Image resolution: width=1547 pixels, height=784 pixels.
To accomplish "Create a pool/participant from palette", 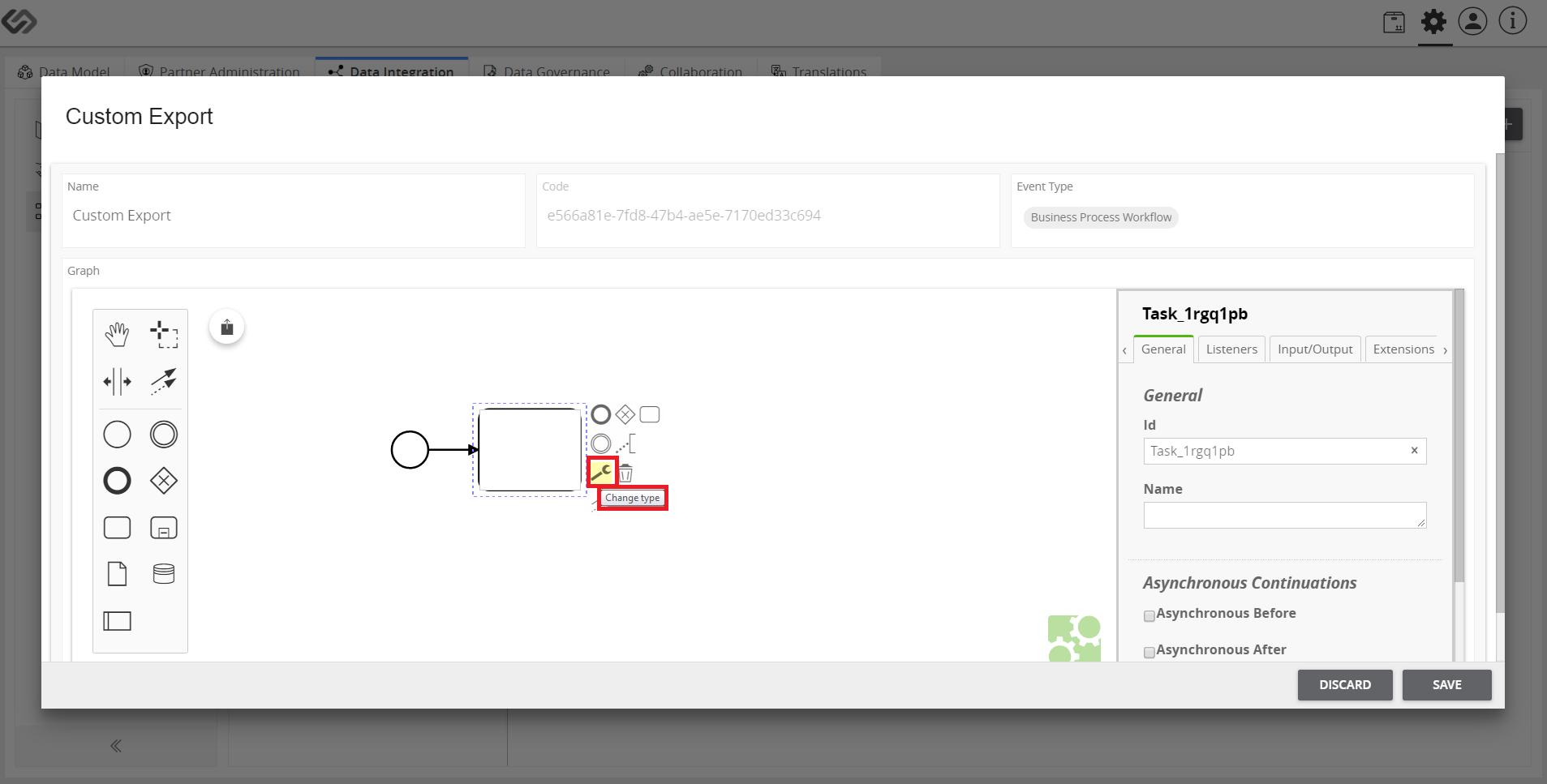I will (x=117, y=621).
